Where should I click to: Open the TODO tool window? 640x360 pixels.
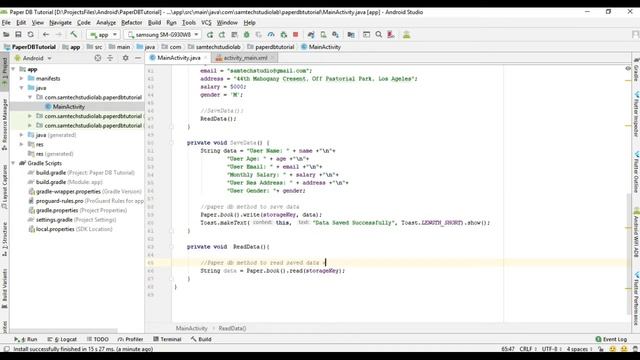pyautogui.click(x=98, y=339)
